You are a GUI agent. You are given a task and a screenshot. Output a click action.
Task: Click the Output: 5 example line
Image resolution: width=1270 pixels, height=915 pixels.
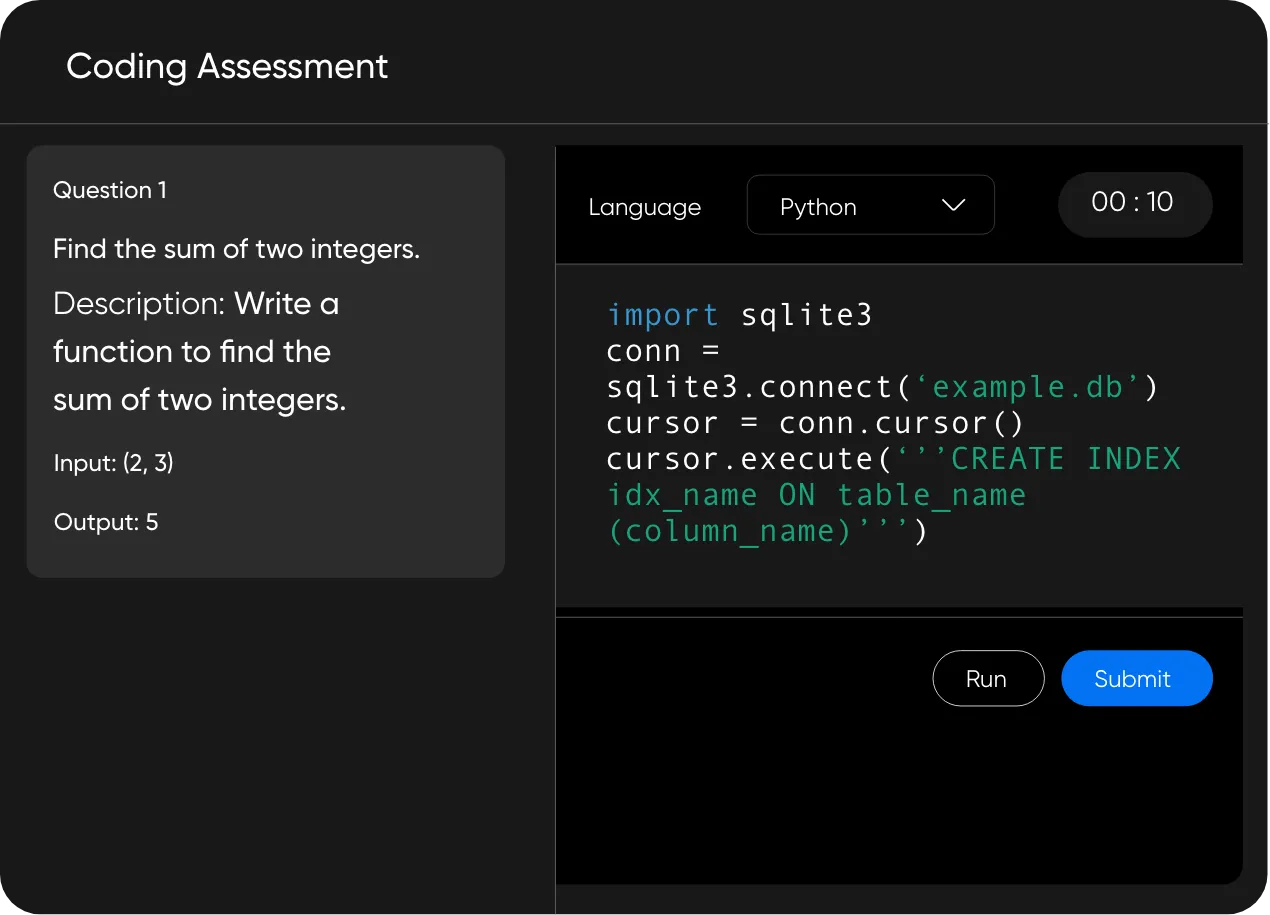tap(106, 522)
